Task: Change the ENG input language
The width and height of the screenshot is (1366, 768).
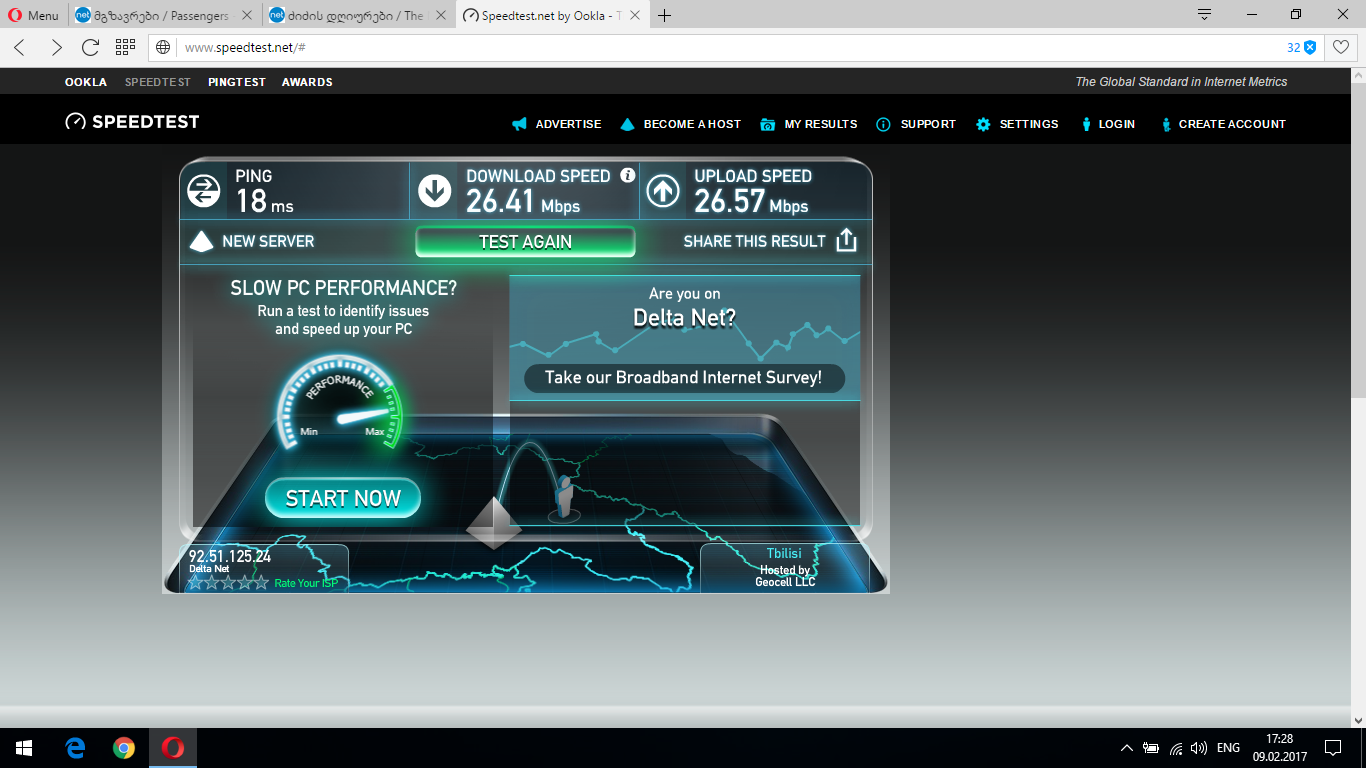Action: pyautogui.click(x=1228, y=748)
